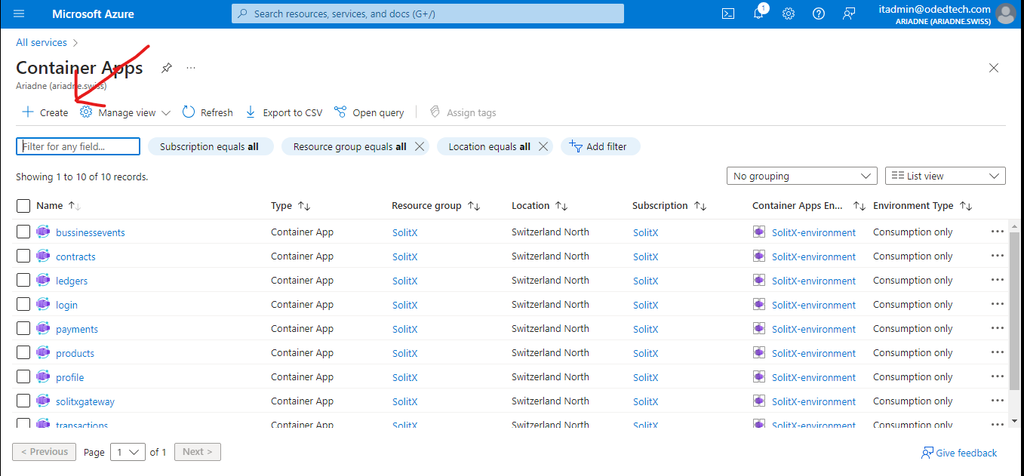Sort by the Location column
Viewport: 1024px width, 476px height.
pos(539,206)
